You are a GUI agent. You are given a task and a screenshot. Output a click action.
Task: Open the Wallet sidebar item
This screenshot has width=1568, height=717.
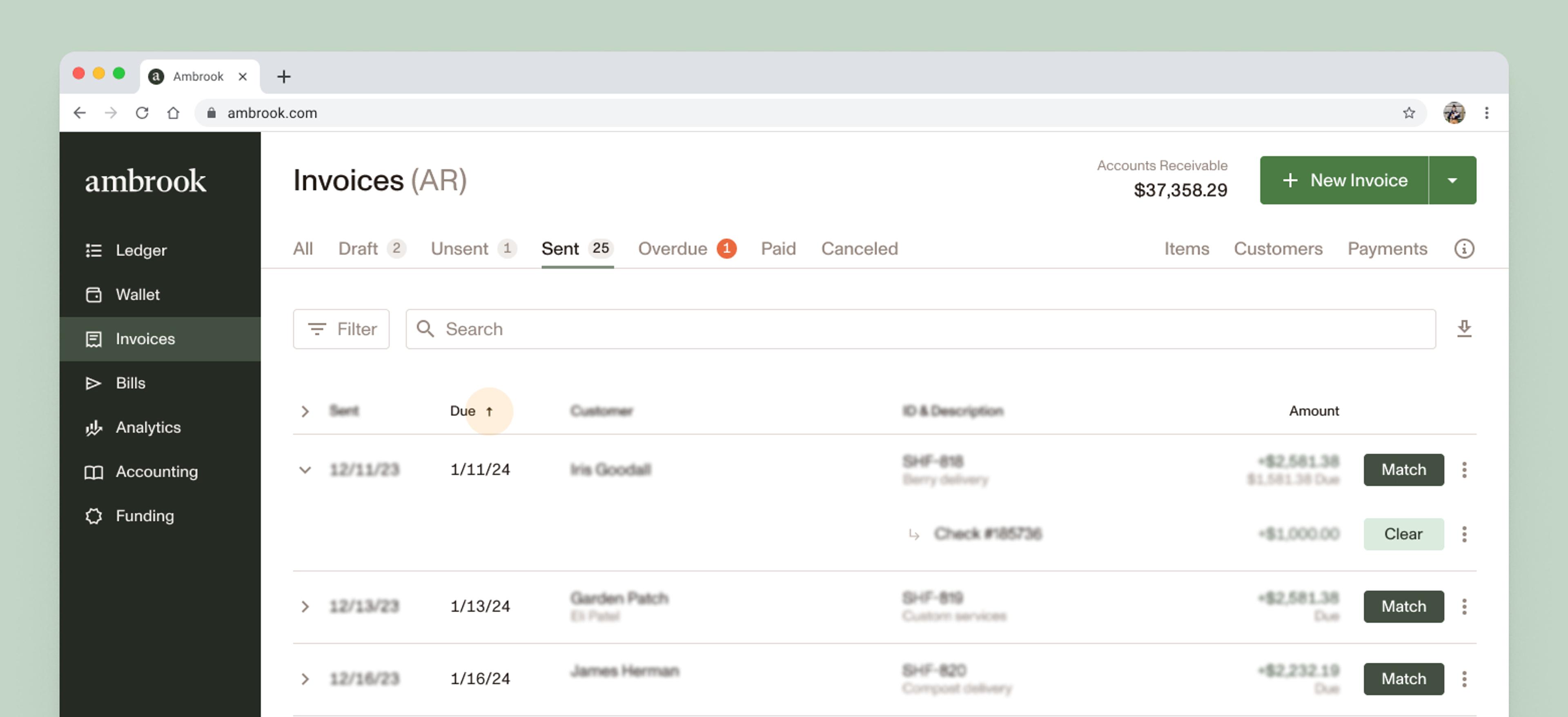pyautogui.click(x=137, y=294)
